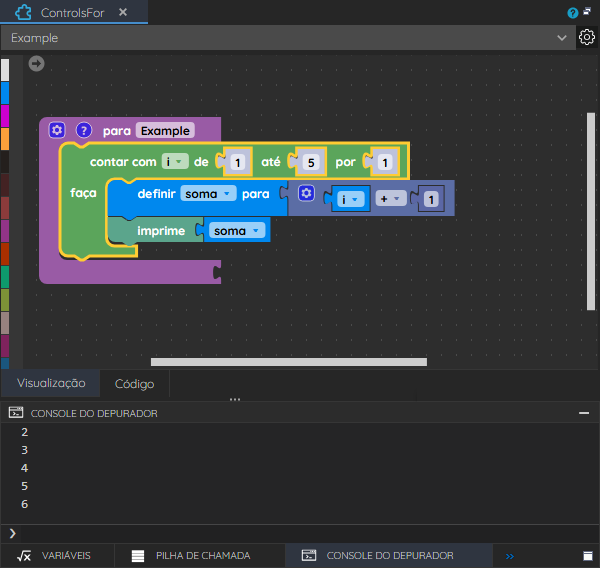Screen dimensions: 600x568
Task: Open the soma dropdown in definir block
Action: point(208,194)
